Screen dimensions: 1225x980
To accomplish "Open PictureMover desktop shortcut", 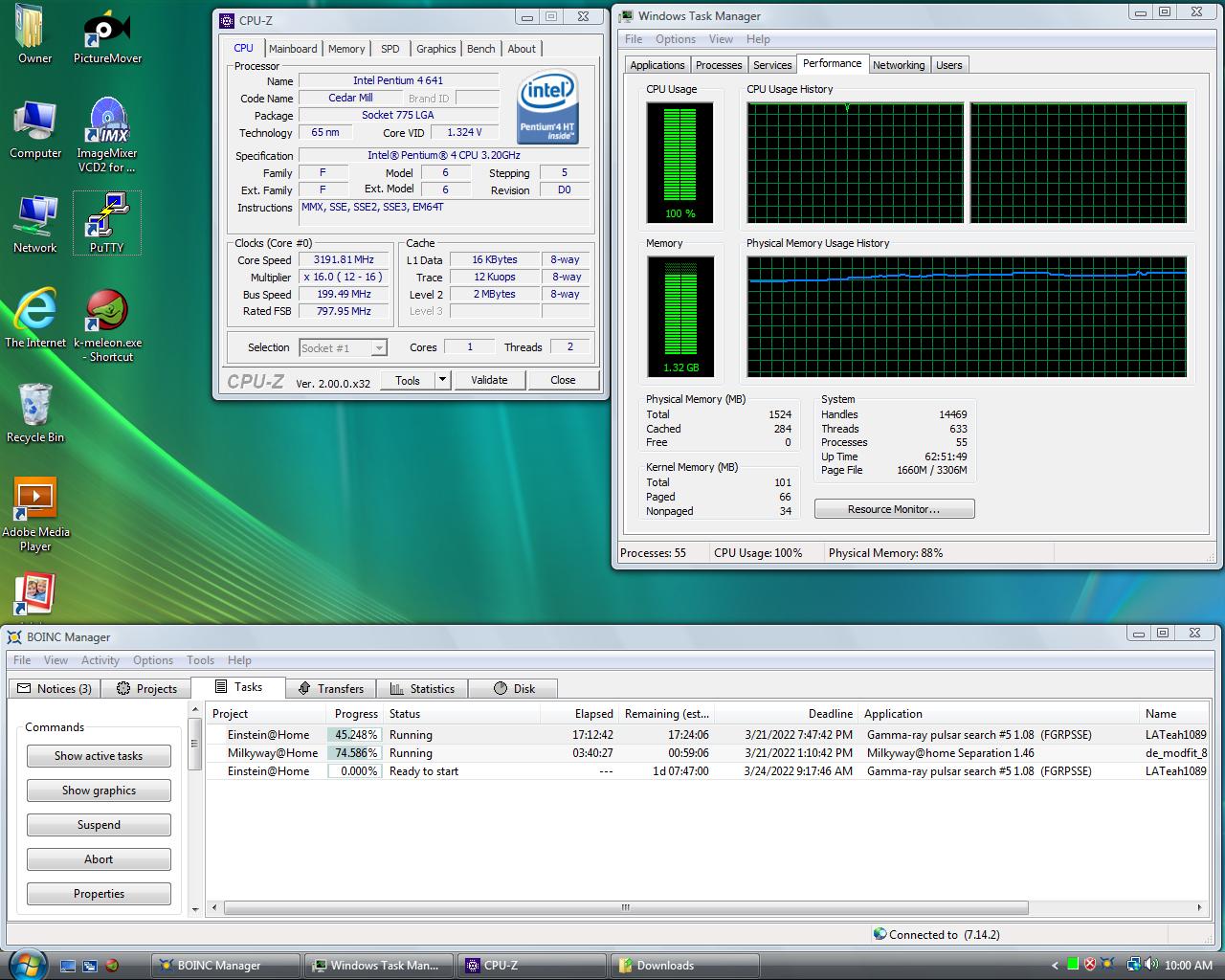I will point(107,34).
